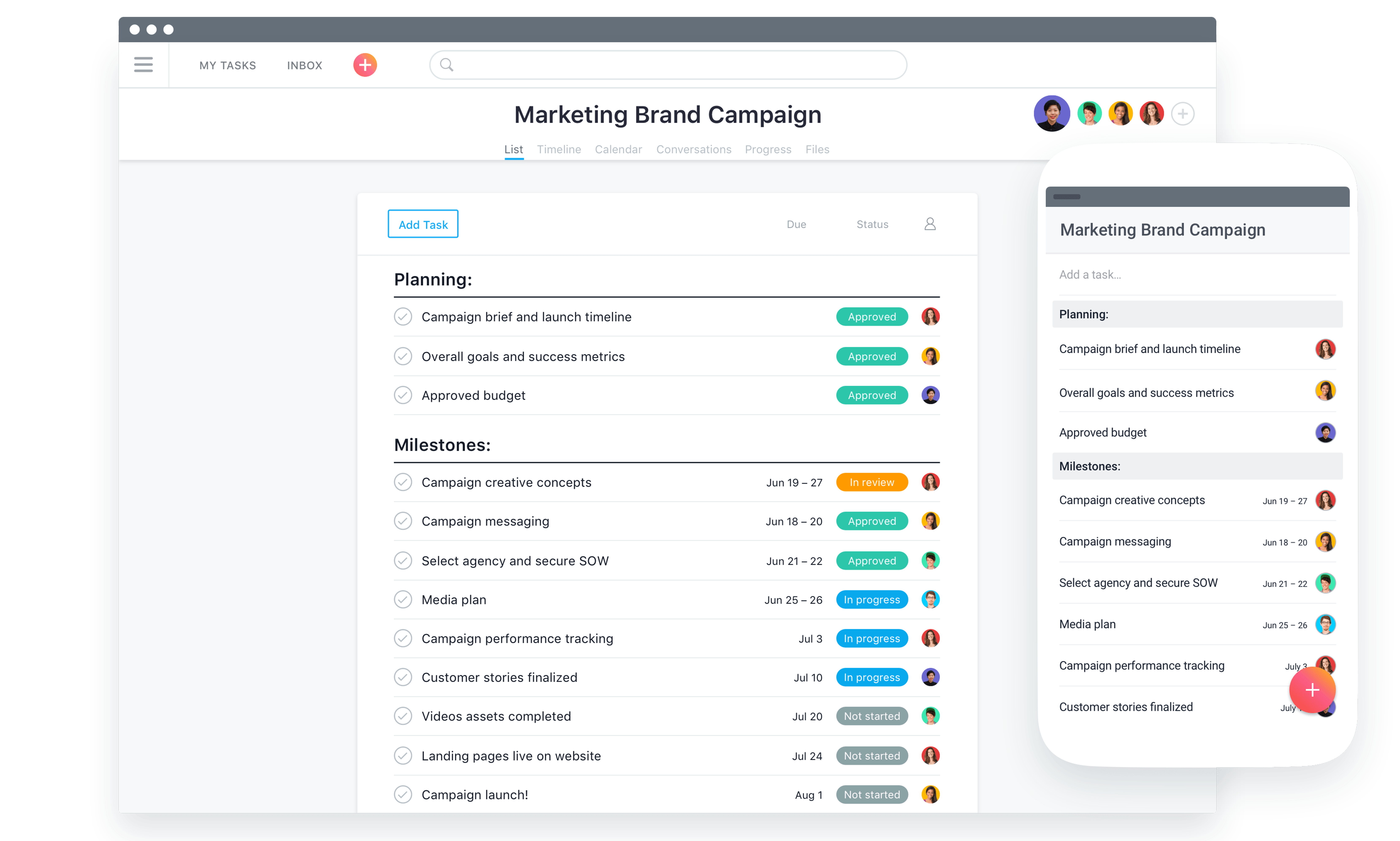Viewport: 1400px width, 841px height.
Task: Mark Overall goals and success metrics complete
Action: point(403,356)
